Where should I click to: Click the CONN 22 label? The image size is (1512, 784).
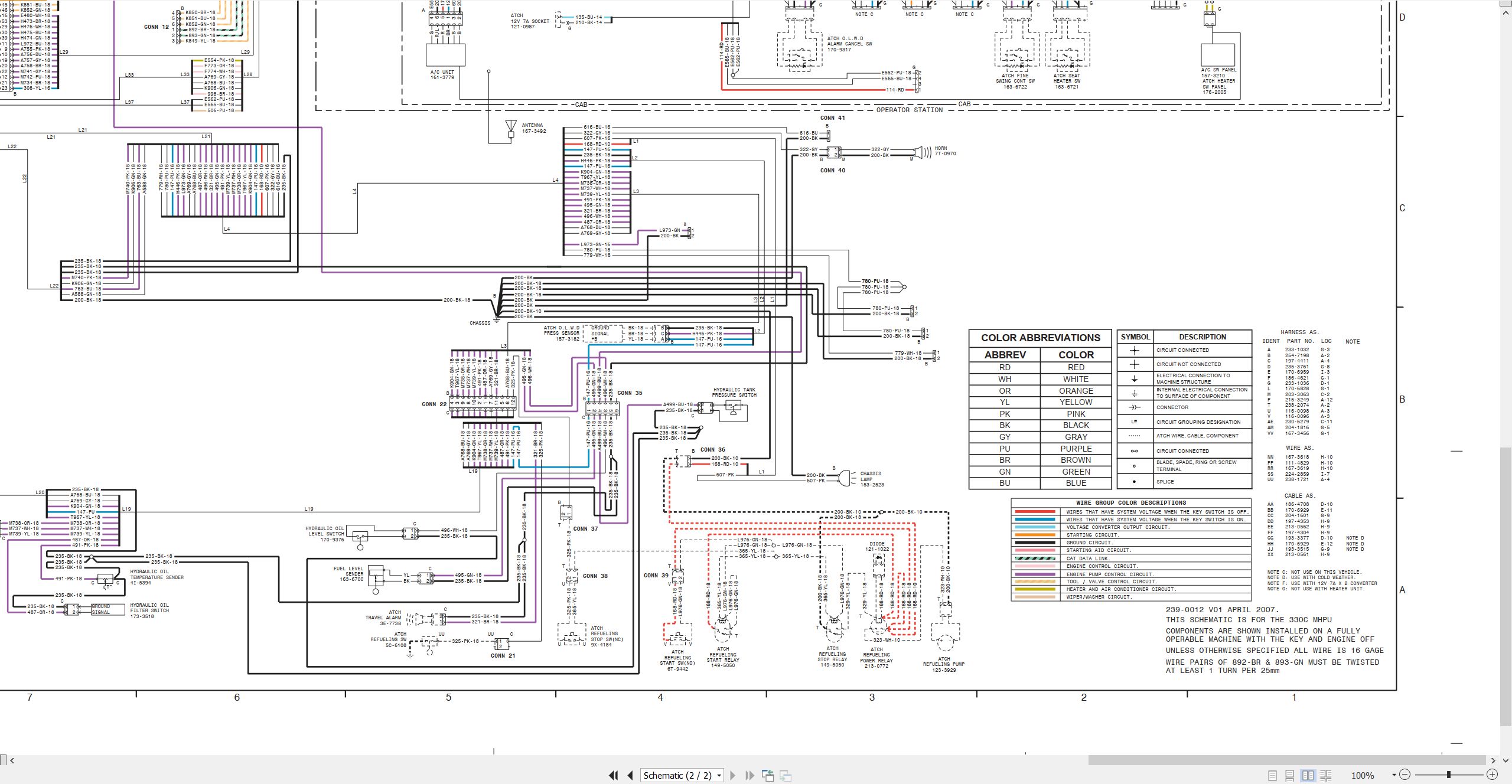pyautogui.click(x=434, y=404)
